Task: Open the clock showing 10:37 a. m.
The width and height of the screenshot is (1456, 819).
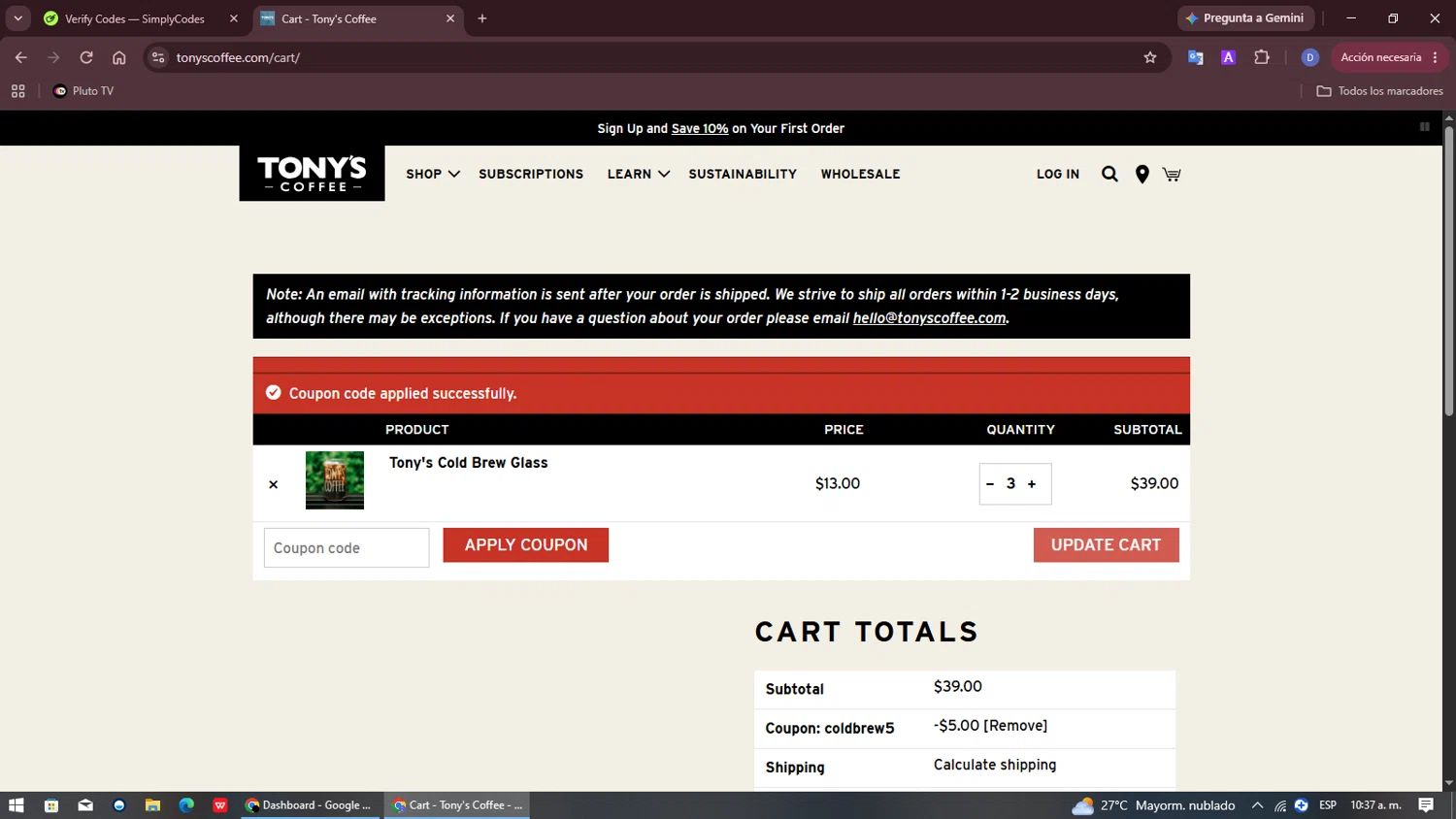Action: [1375, 805]
